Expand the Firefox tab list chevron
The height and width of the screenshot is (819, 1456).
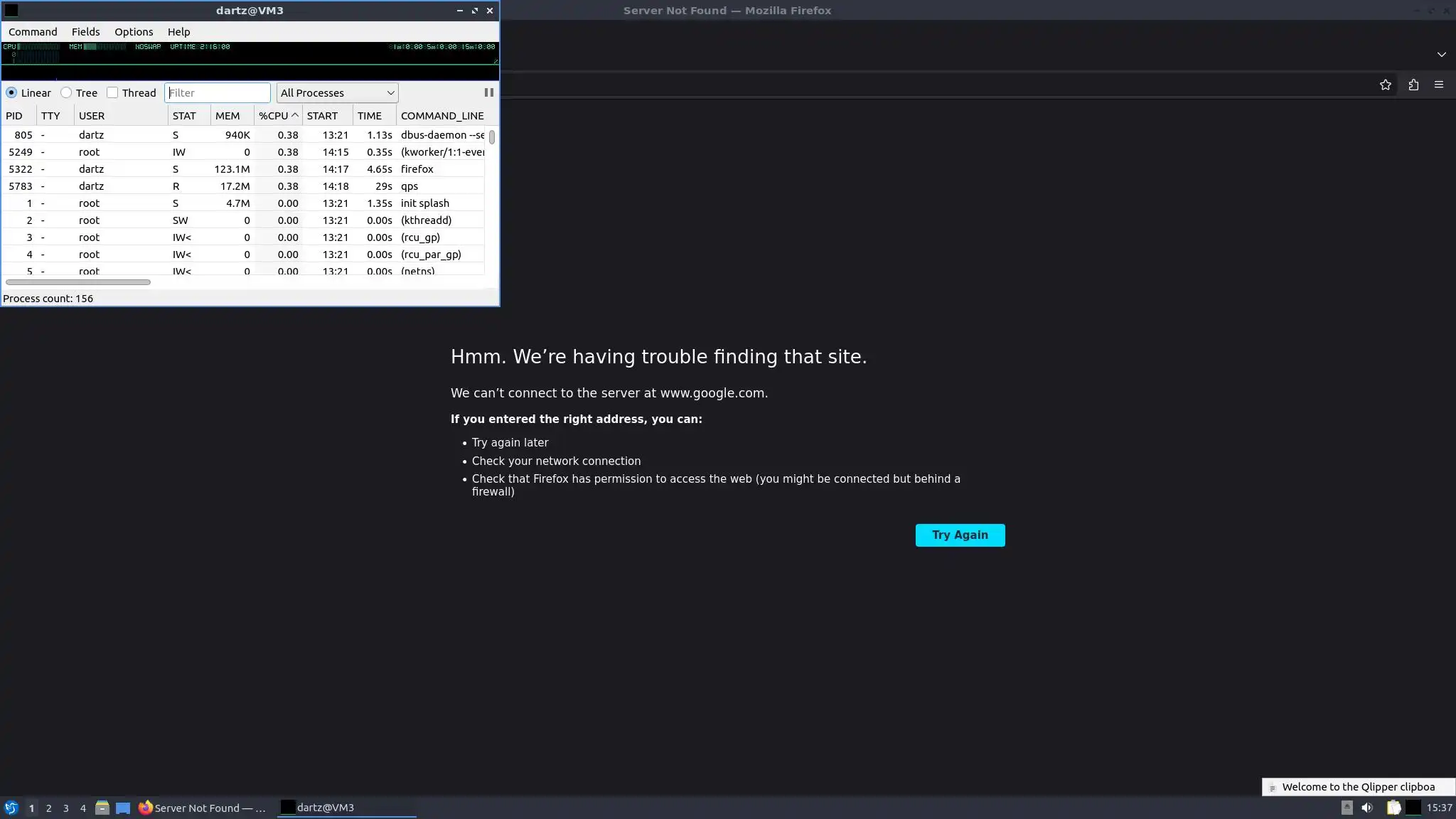1441,55
